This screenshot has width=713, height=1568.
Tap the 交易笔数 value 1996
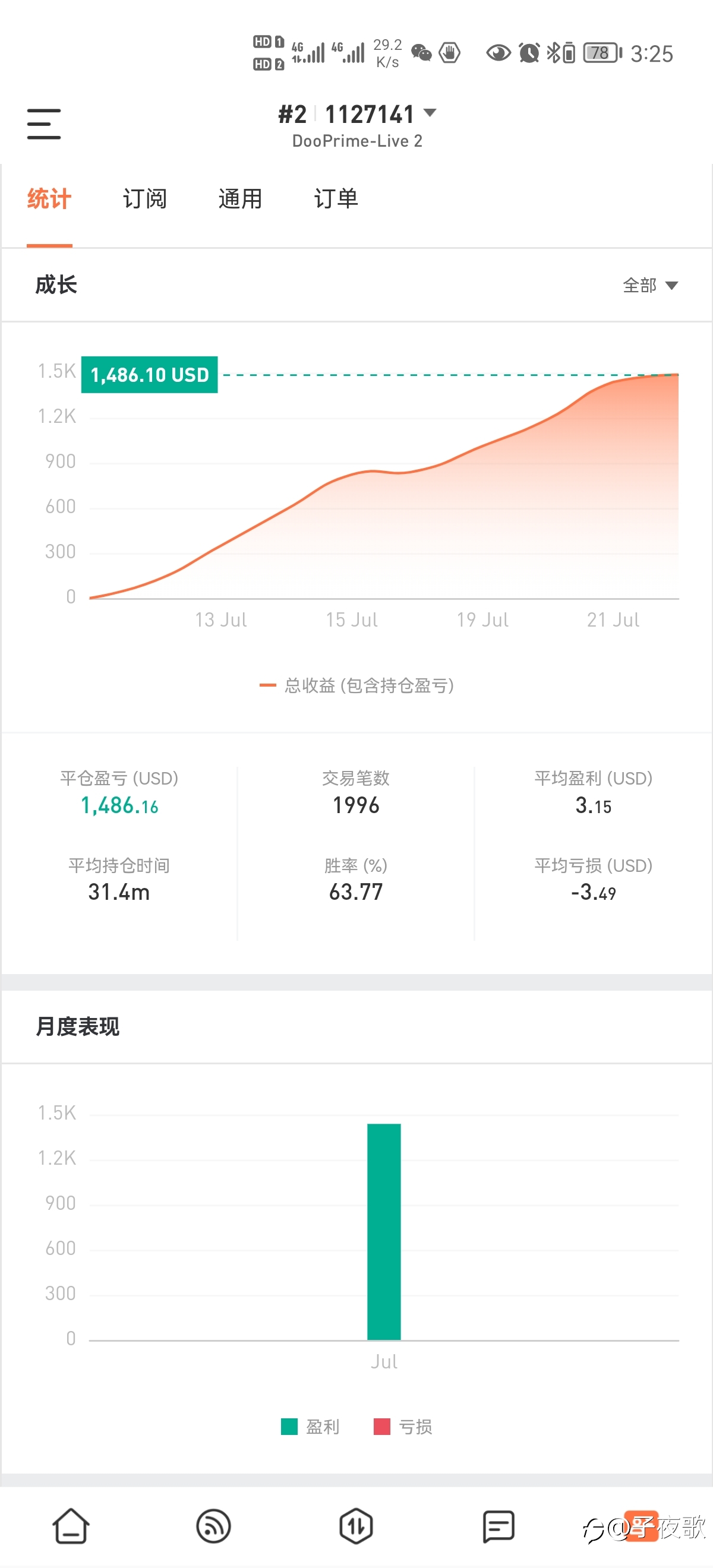(356, 805)
